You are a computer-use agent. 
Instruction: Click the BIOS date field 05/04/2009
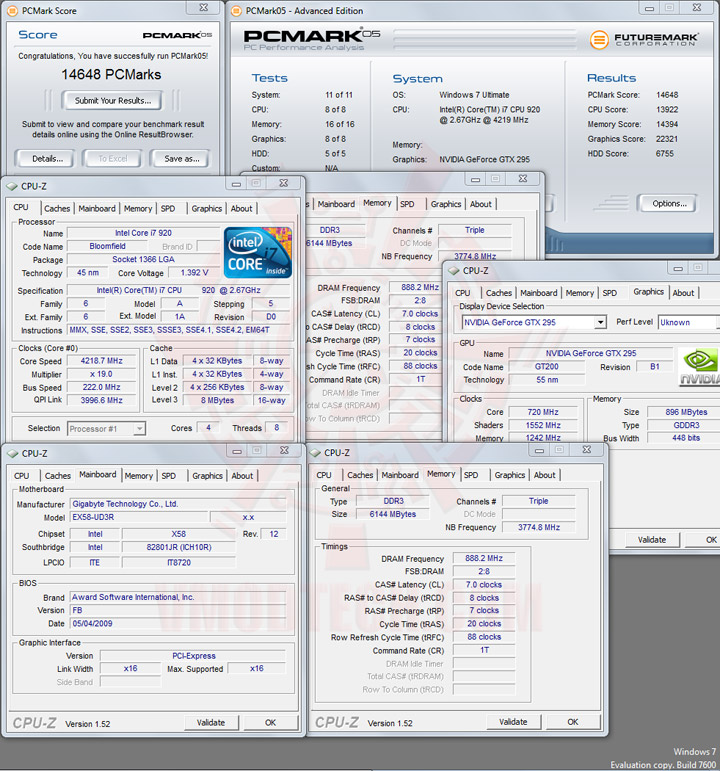pos(178,623)
